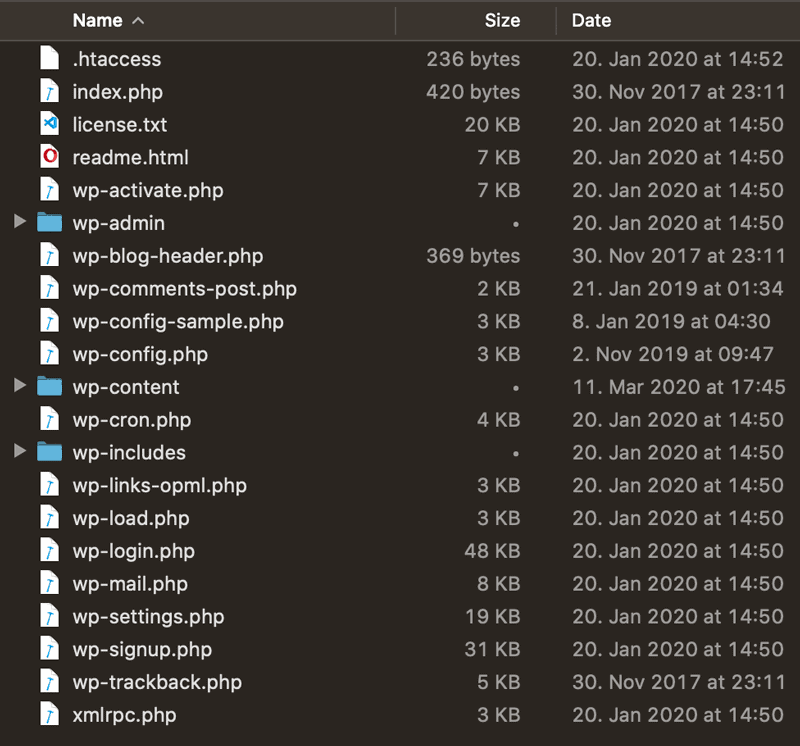Expand the wp-admin folder disclosure triangle

[x=20, y=223]
